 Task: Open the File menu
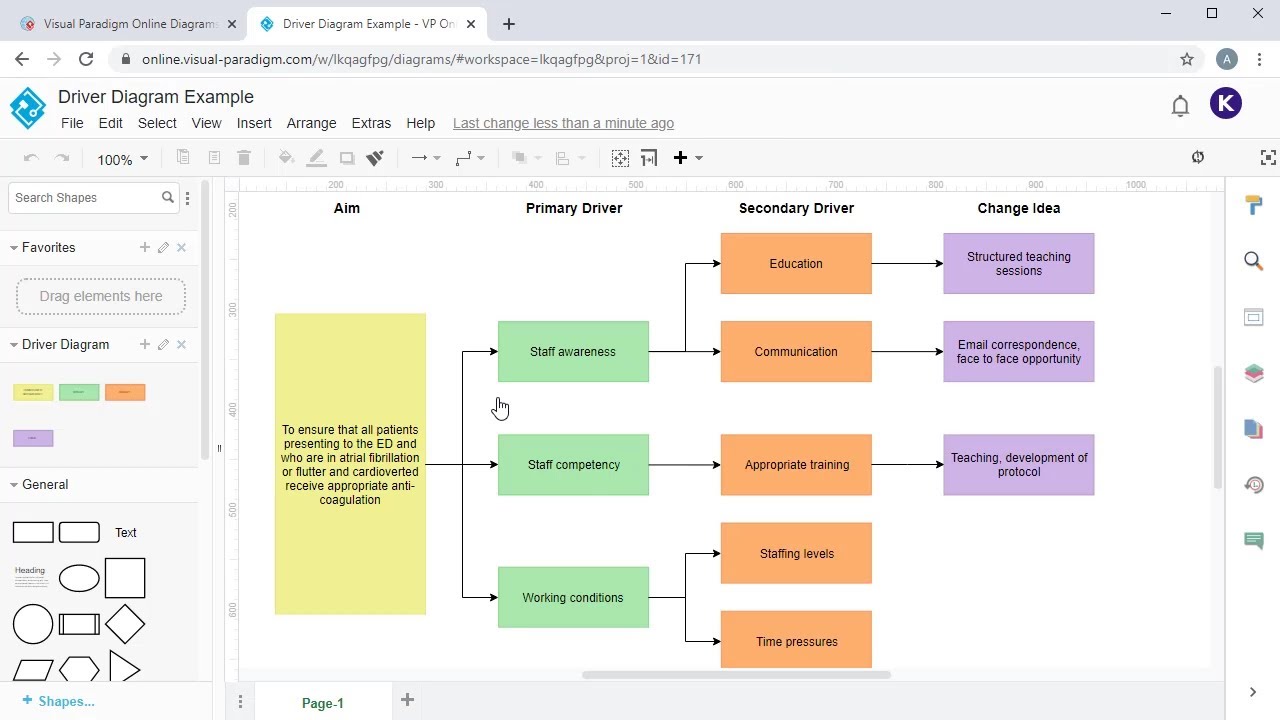click(72, 123)
